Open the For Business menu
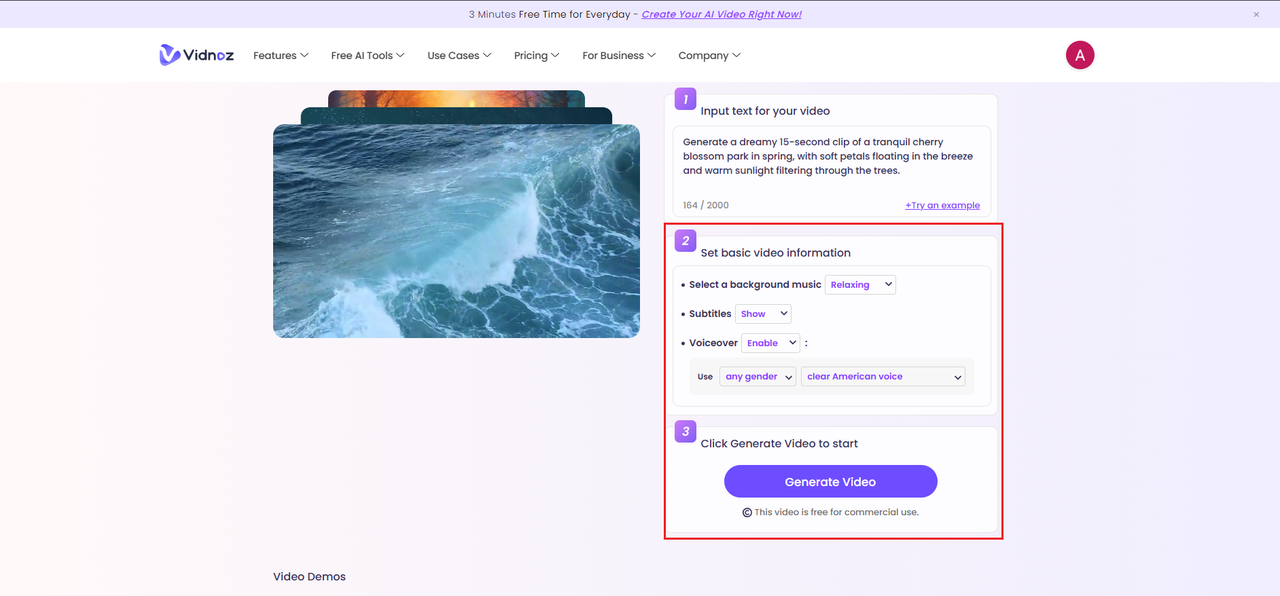Screen dimensions: 1280x596 [619, 55]
